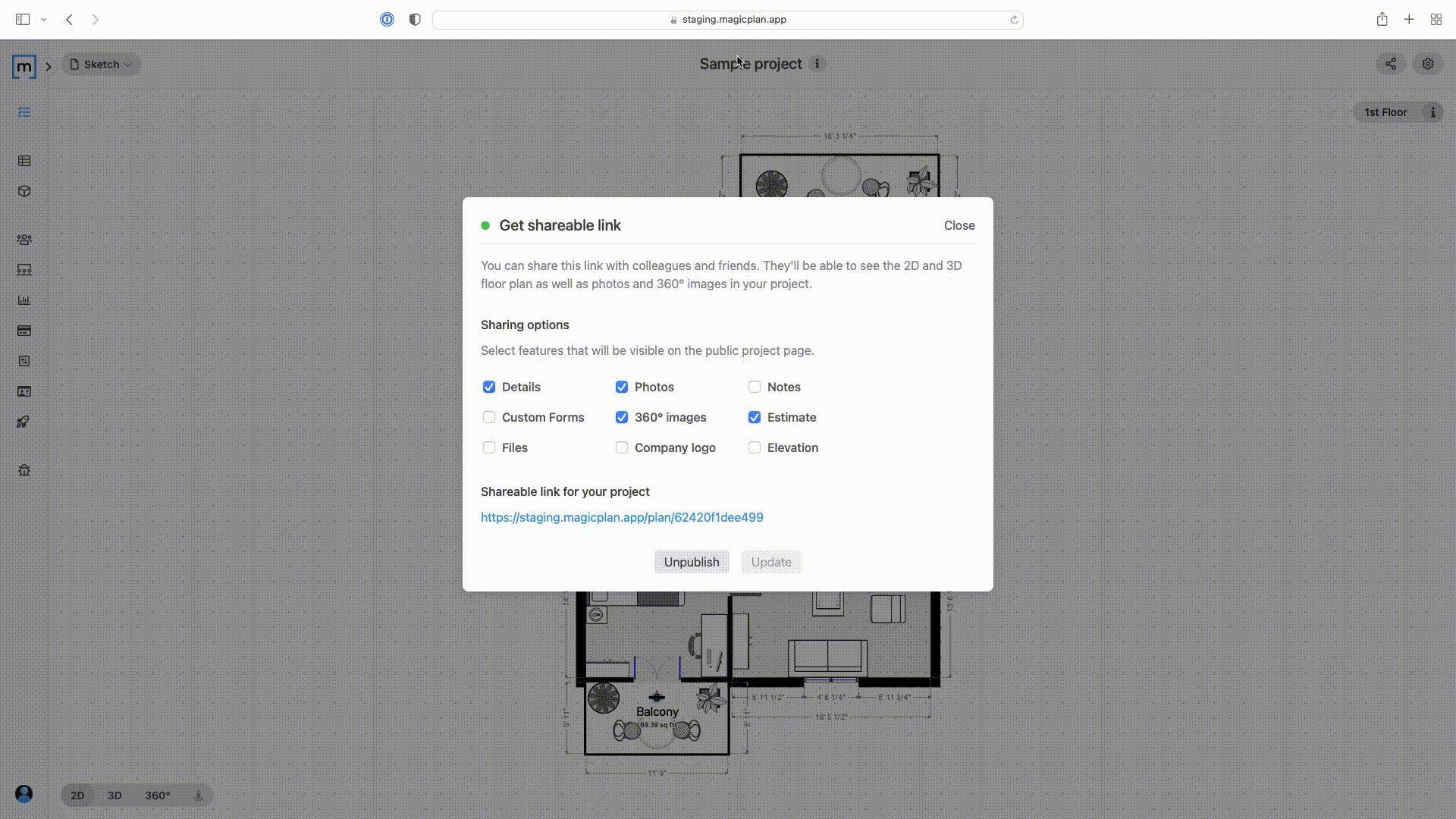Enable the Company logo checkbox
The height and width of the screenshot is (819, 1456).
pos(622,447)
